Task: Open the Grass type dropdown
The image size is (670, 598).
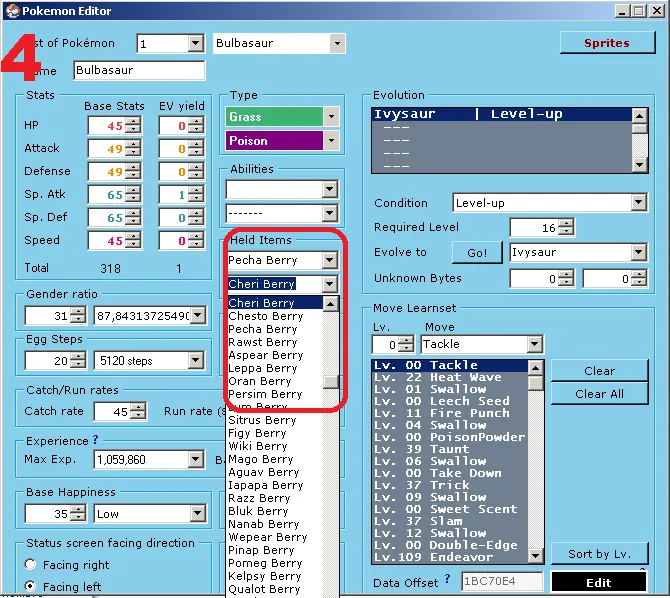Action: click(331, 116)
